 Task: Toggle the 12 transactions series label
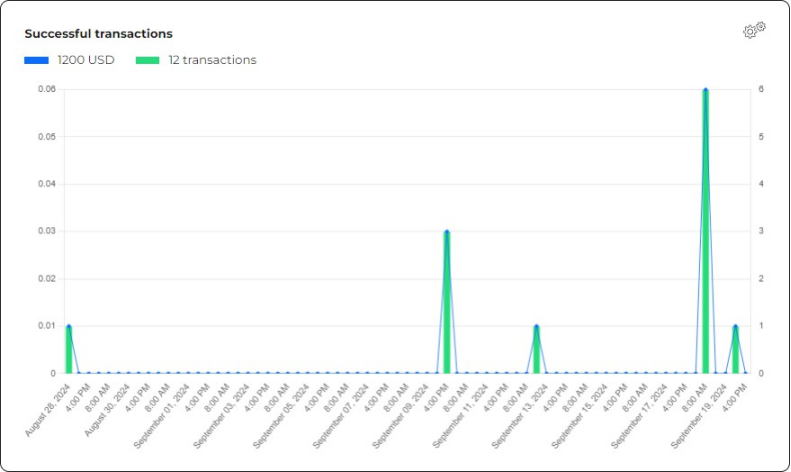click(212, 60)
